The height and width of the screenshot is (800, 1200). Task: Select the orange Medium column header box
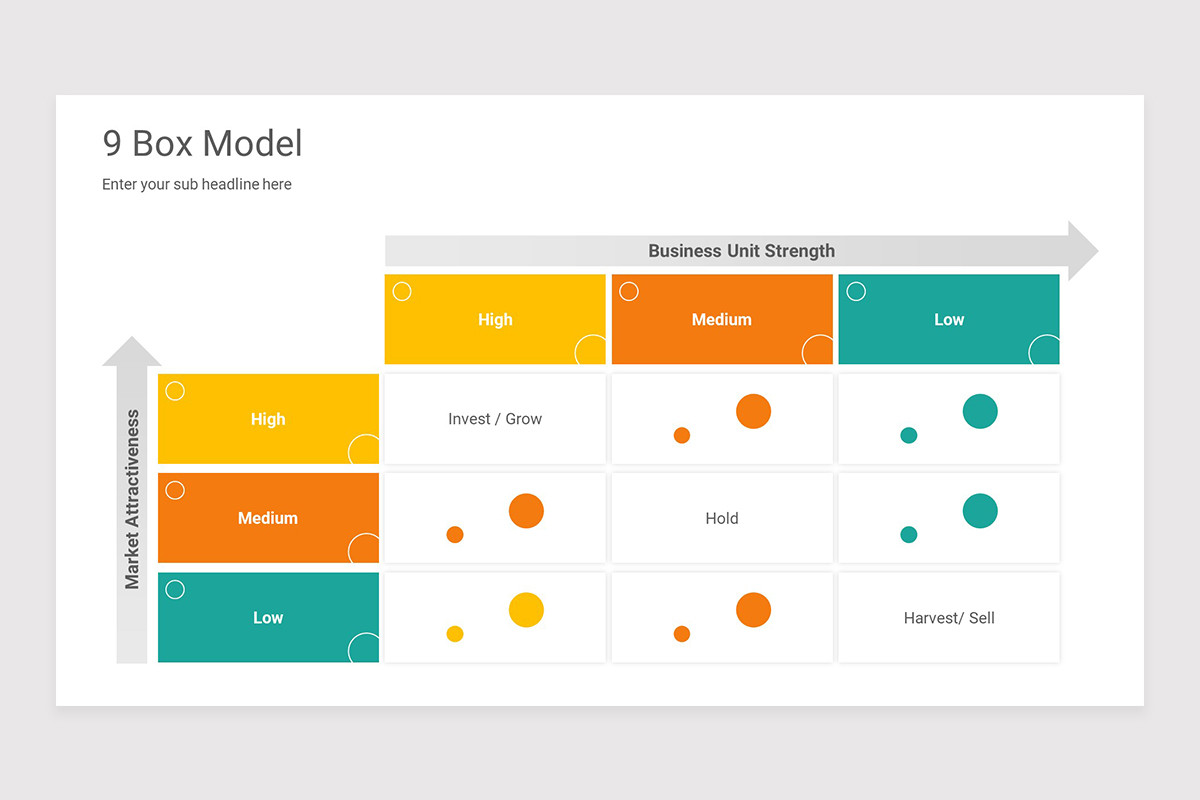point(721,319)
